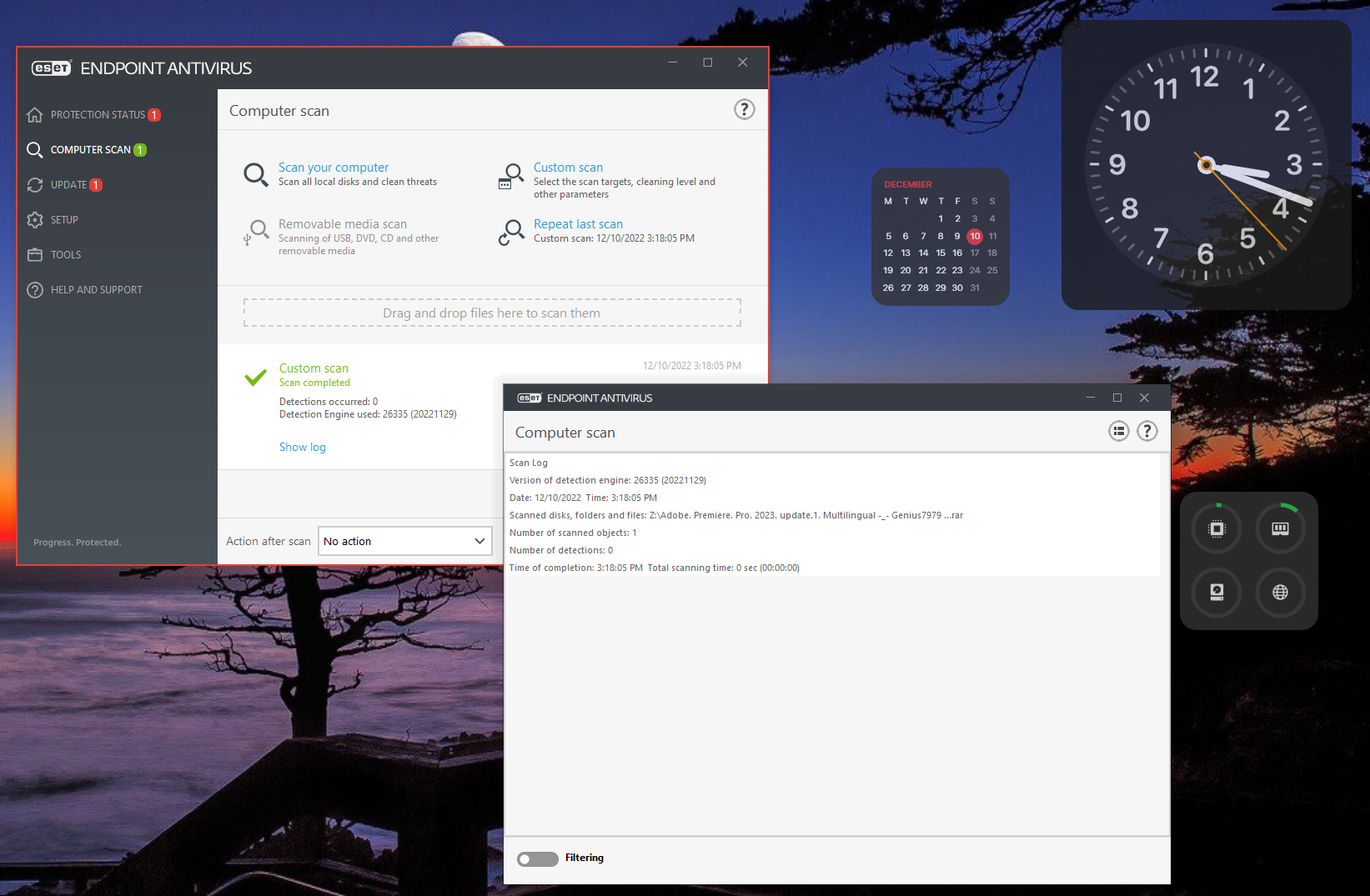Click the help icon in scan log window
The height and width of the screenshot is (896, 1370).
1147,431
